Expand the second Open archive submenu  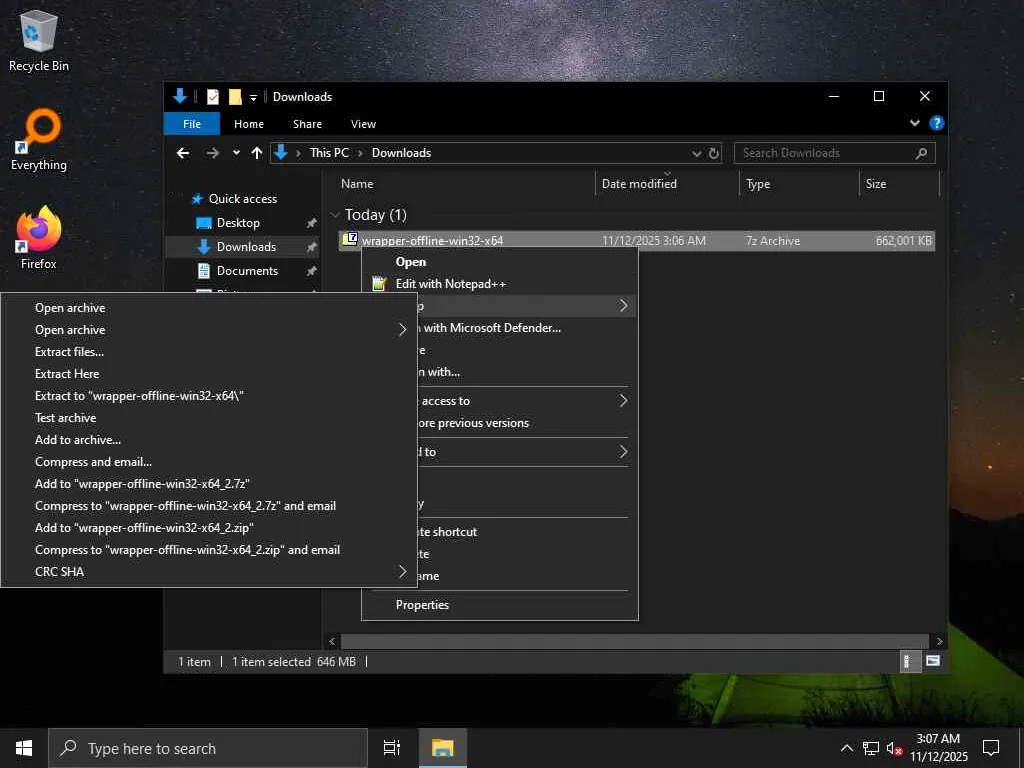pos(403,330)
